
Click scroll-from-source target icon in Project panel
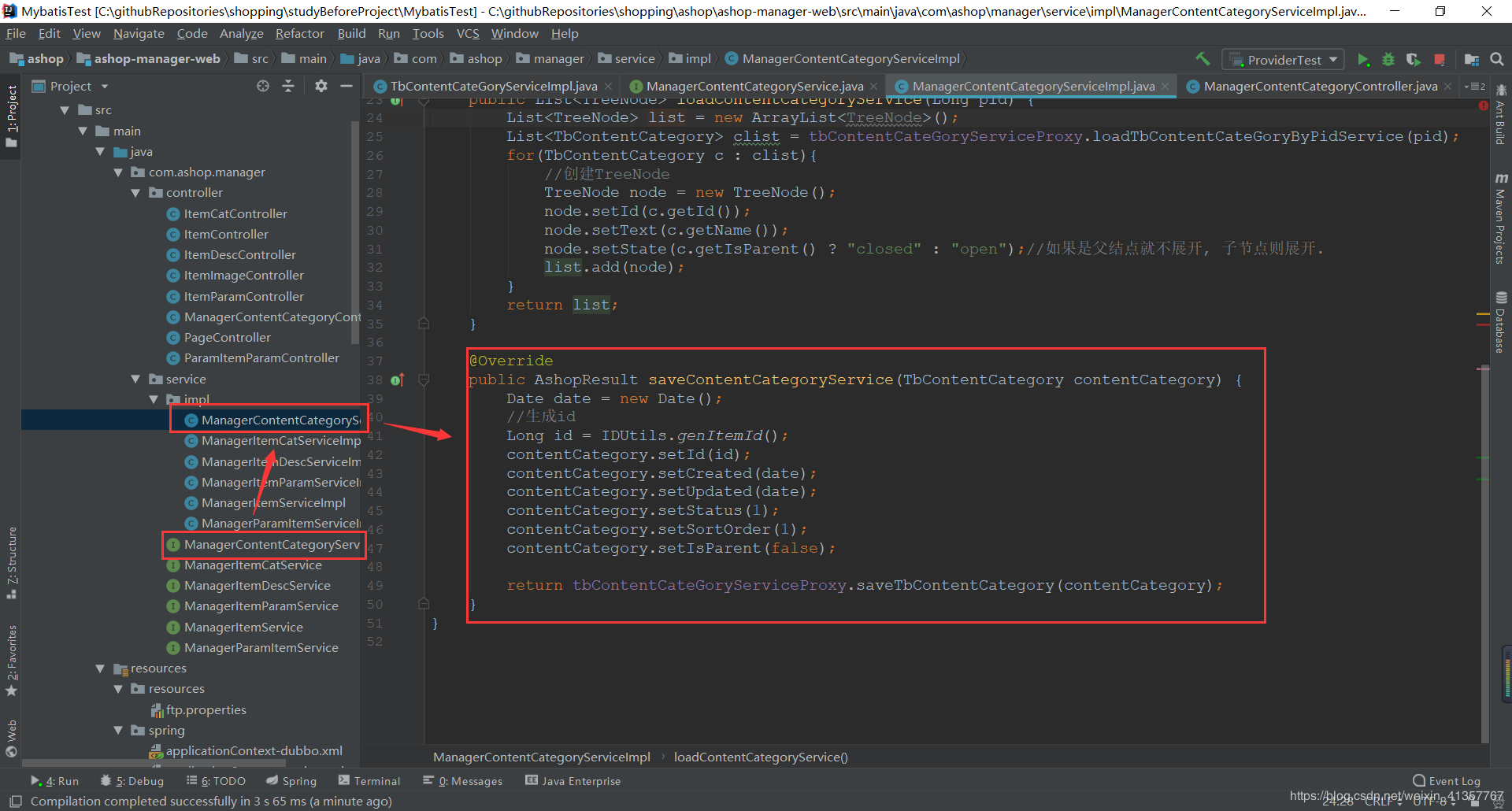(263, 86)
